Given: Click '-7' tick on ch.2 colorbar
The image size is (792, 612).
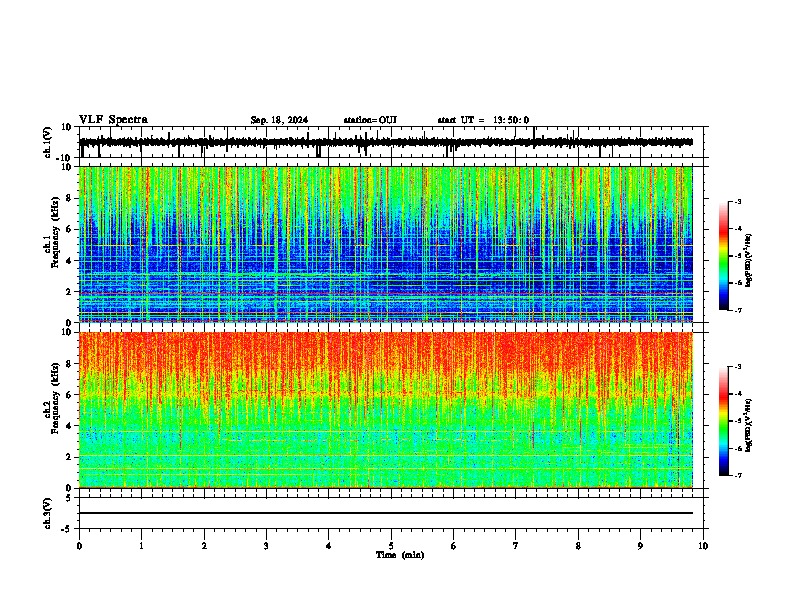Looking at the screenshot, I should 737,475.
